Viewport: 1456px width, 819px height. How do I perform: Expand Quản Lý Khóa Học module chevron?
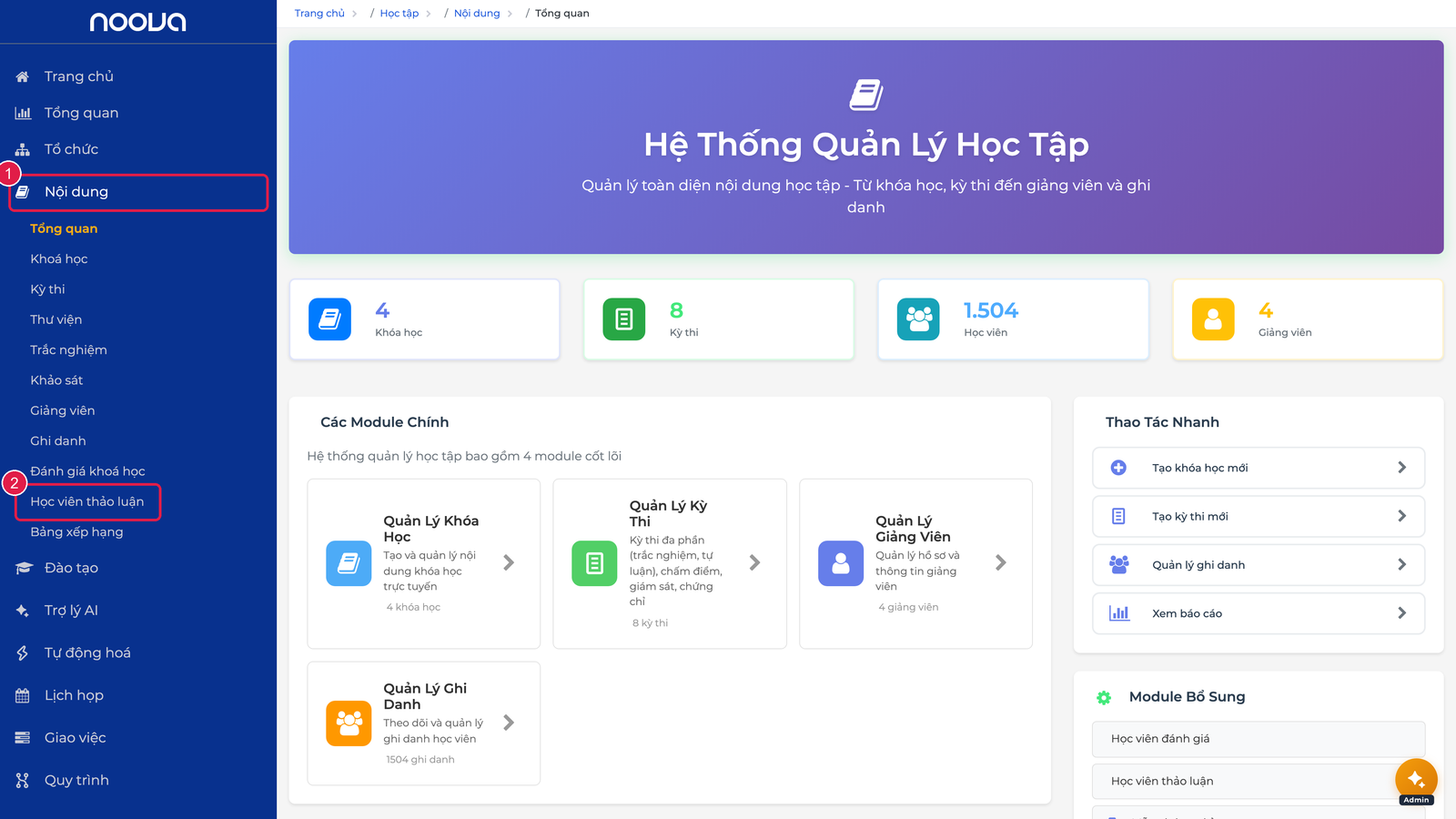click(x=509, y=563)
